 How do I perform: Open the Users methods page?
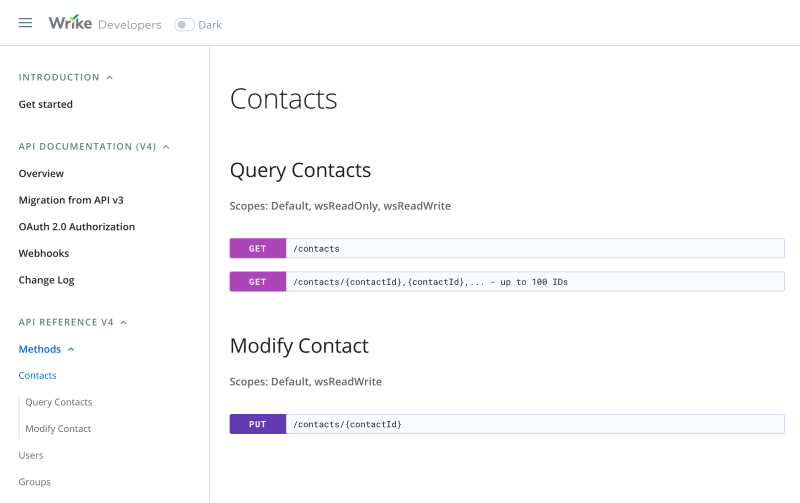tap(31, 455)
